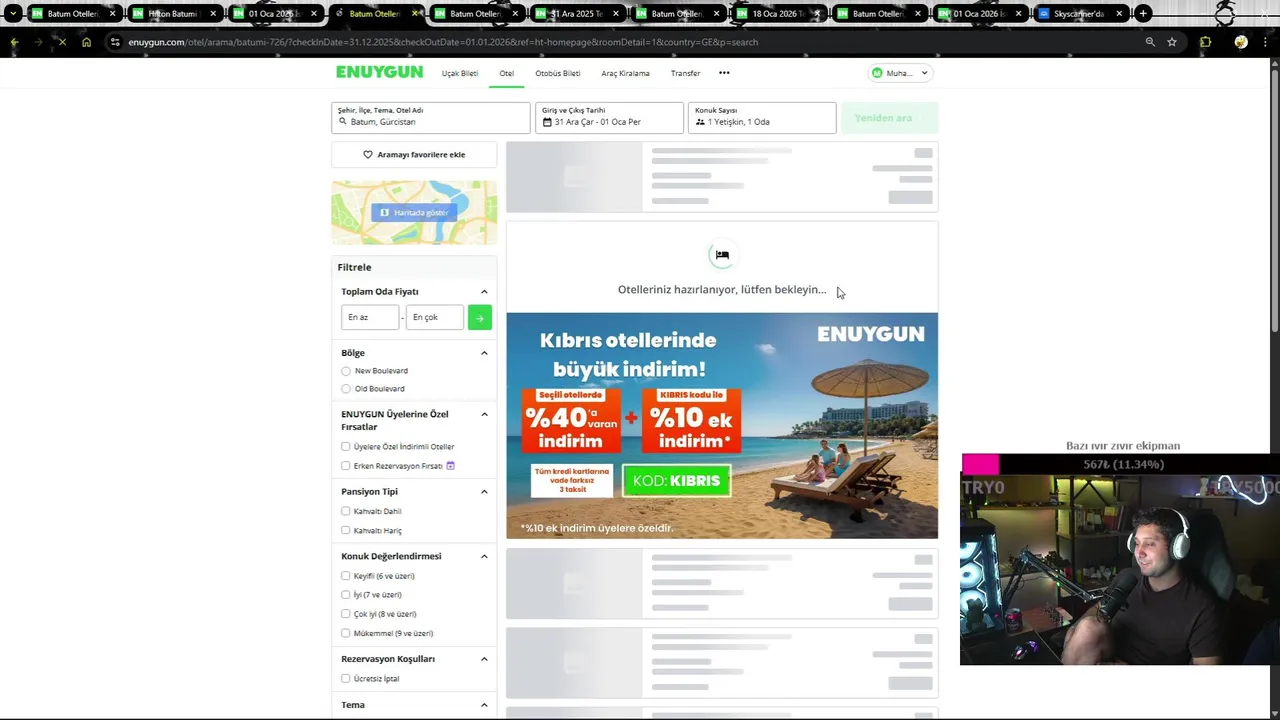
Task: Collapse the Bölge filter section
Action: 484,353
